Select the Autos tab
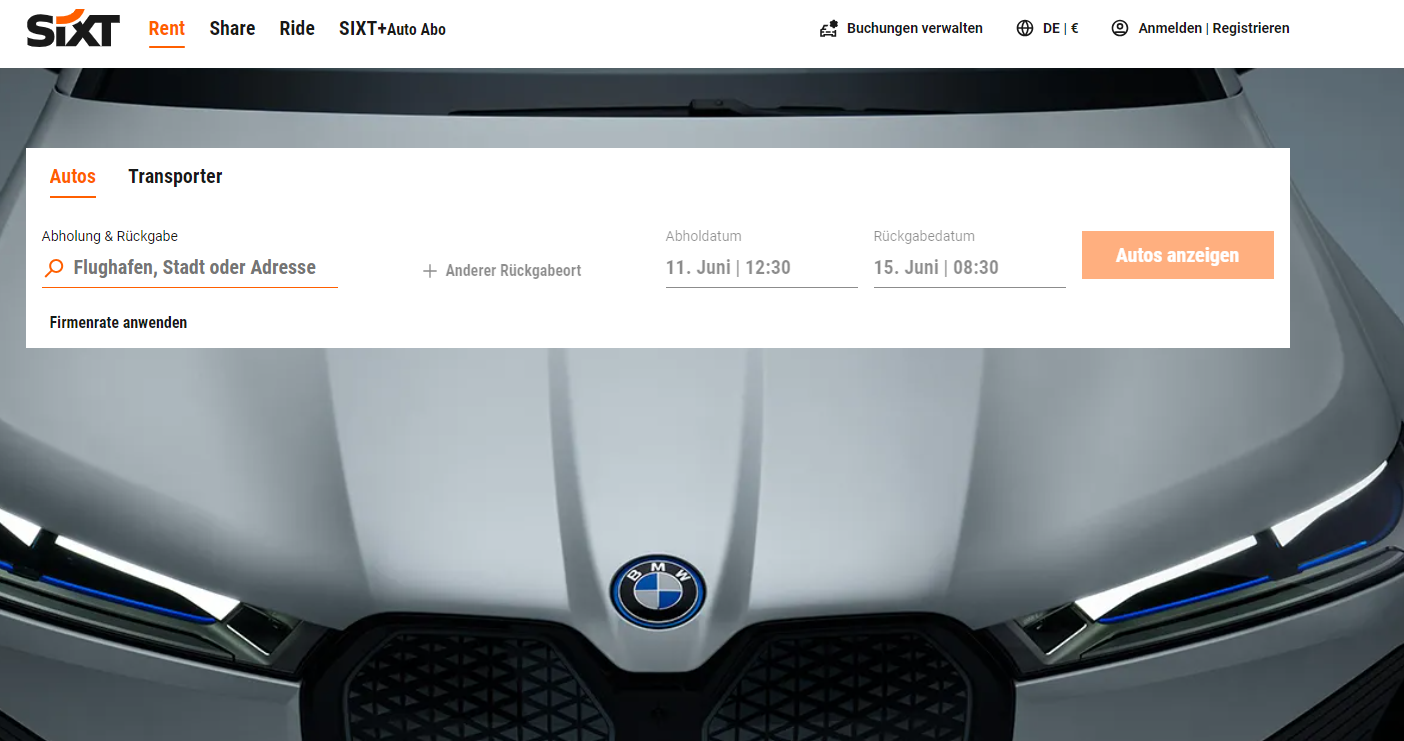The width and height of the screenshot is (1404, 741). pyautogui.click(x=73, y=177)
